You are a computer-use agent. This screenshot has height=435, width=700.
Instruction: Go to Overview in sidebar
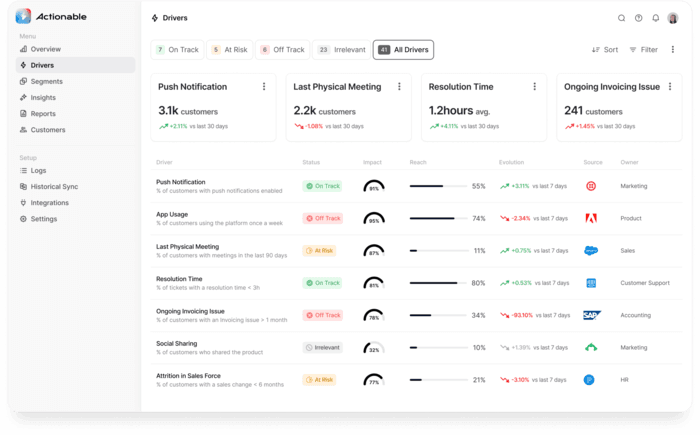click(75, 49)
